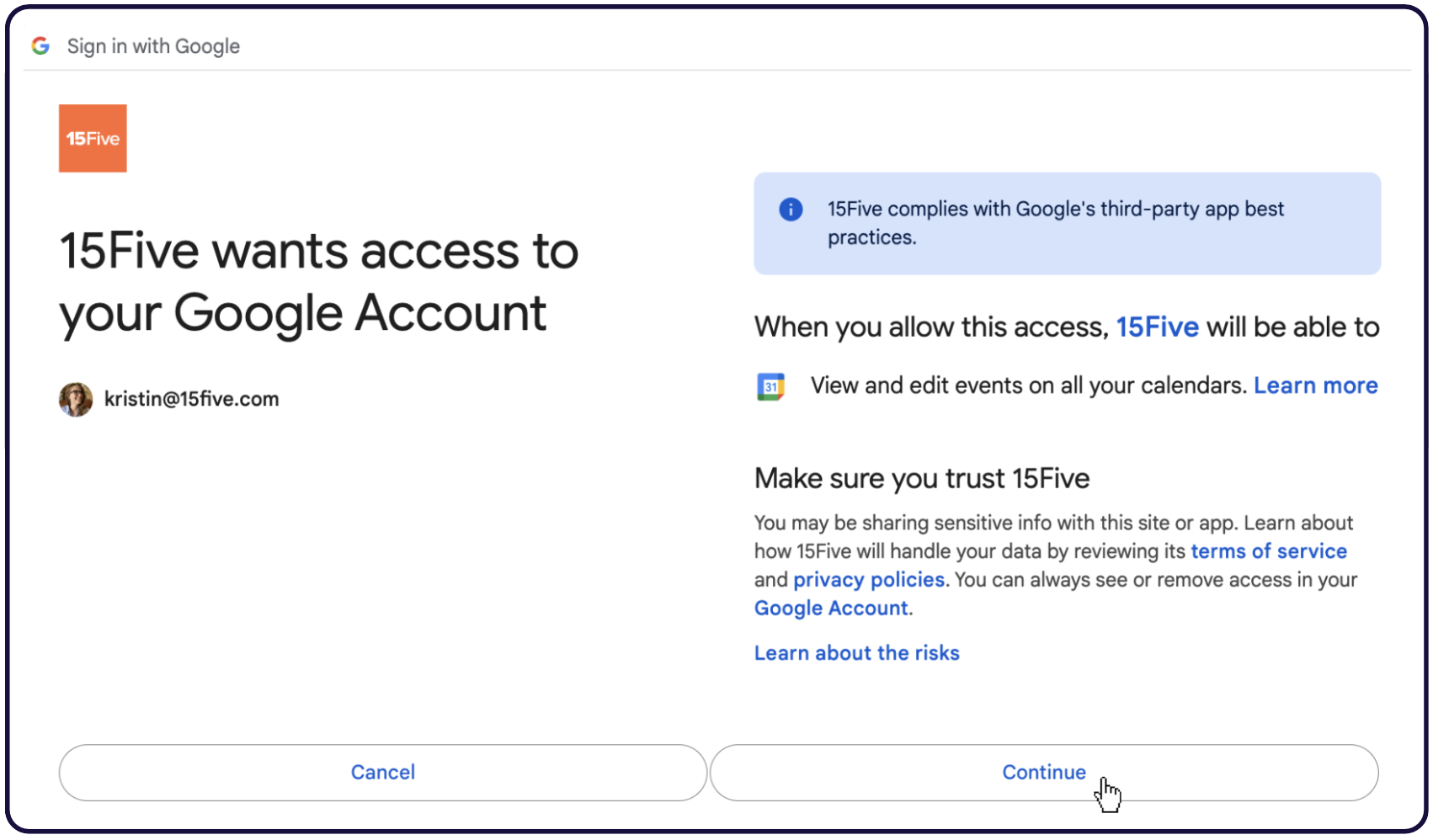Viewport: 1433px width, 840px height.
Task: Click the "15Five wants access" main heading
Action: tap(318, 282)
